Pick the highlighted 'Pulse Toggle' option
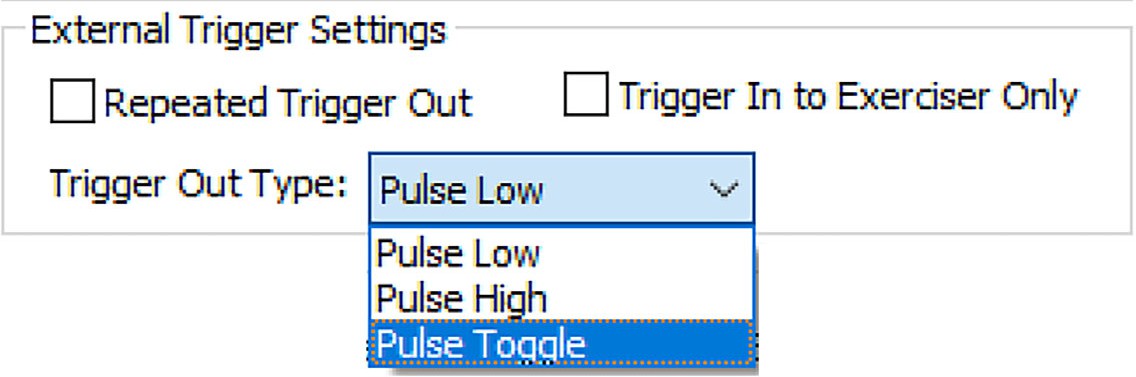1136x377 pixels. coord(561,343)
